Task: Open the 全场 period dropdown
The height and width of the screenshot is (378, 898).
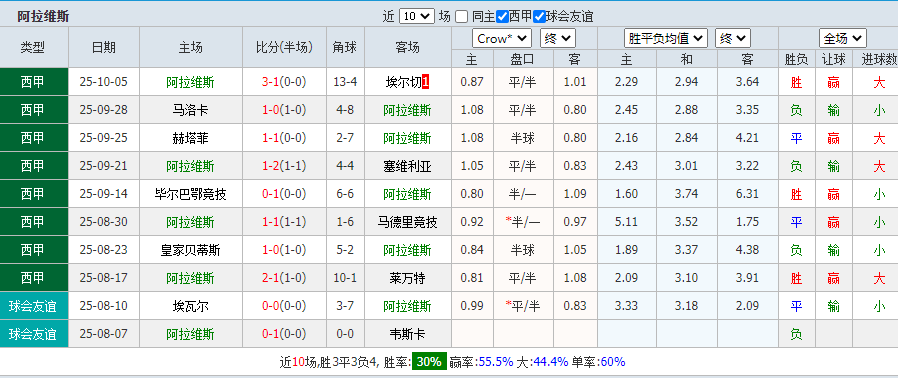Action: pos(842,38)
